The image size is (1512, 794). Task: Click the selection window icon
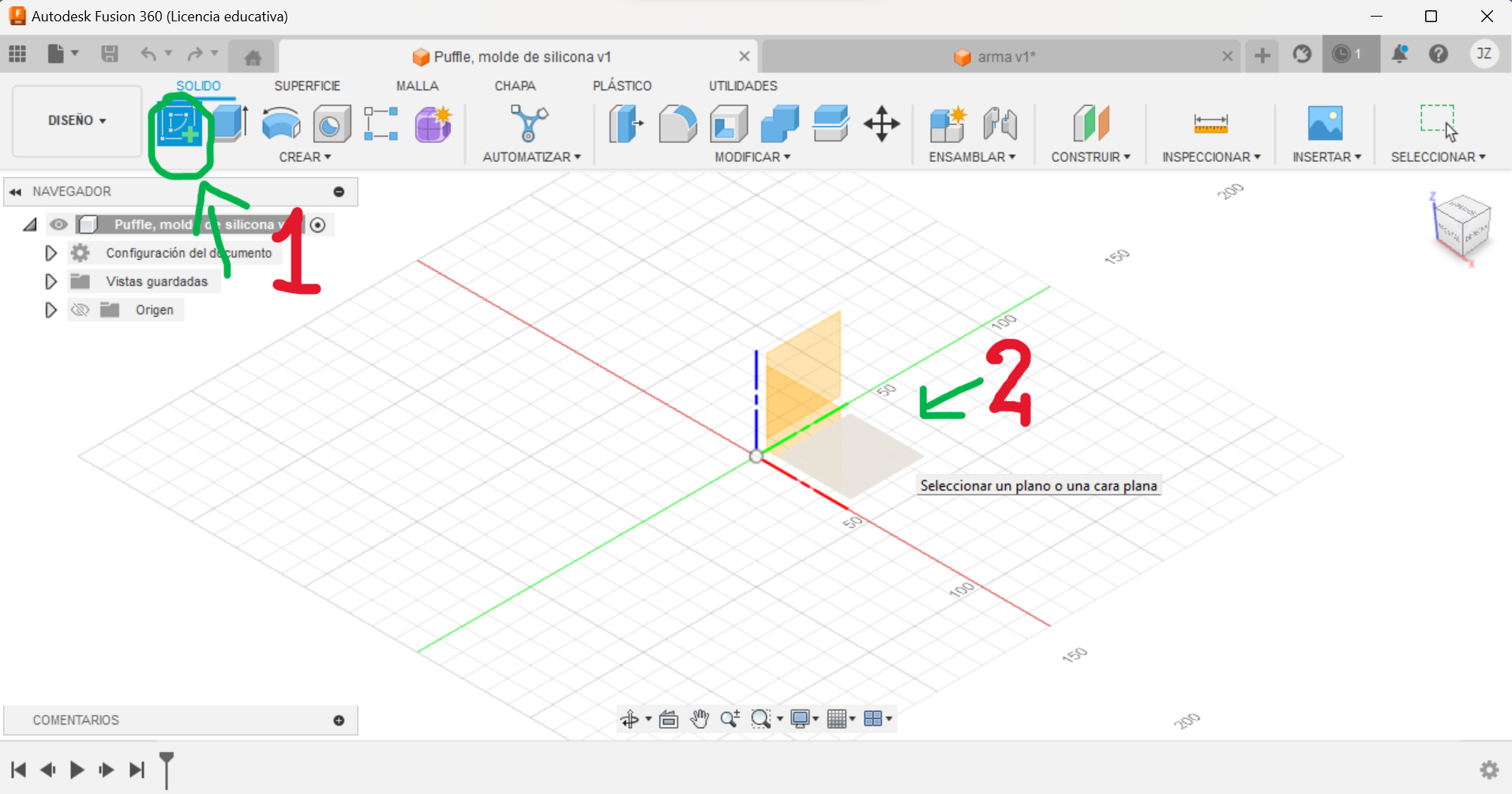point(1439,122)
